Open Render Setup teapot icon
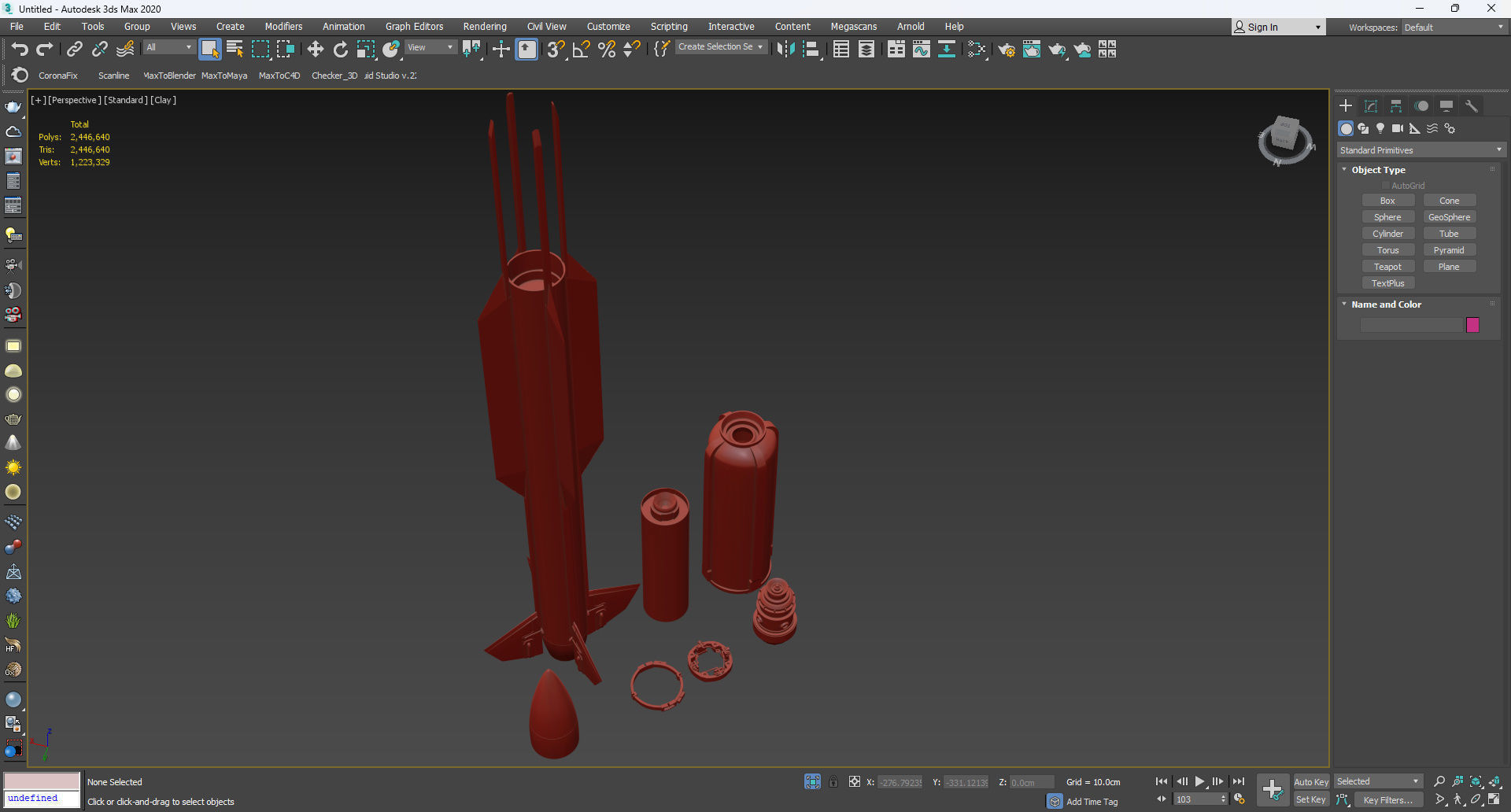This screenshot has height=812, width=1511. point(1007,50)
